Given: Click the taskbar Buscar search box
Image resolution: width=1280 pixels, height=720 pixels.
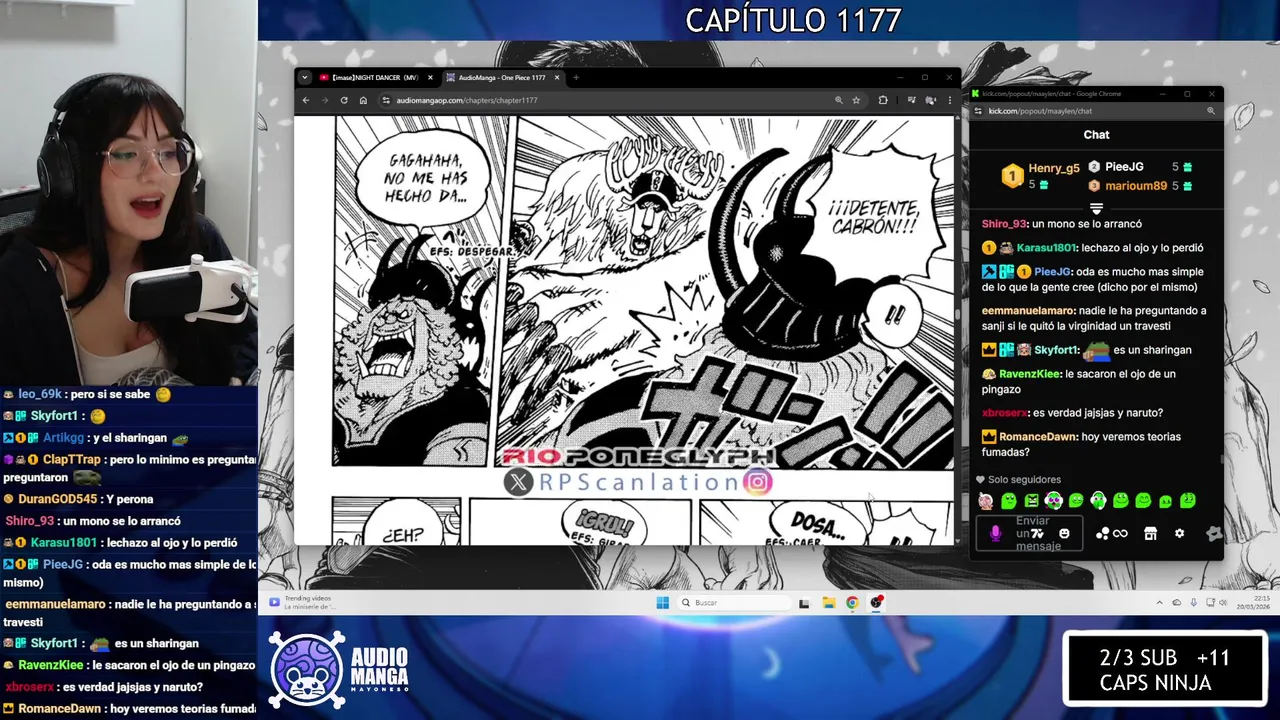Looking at the screenshot, I should coord(733,602).
